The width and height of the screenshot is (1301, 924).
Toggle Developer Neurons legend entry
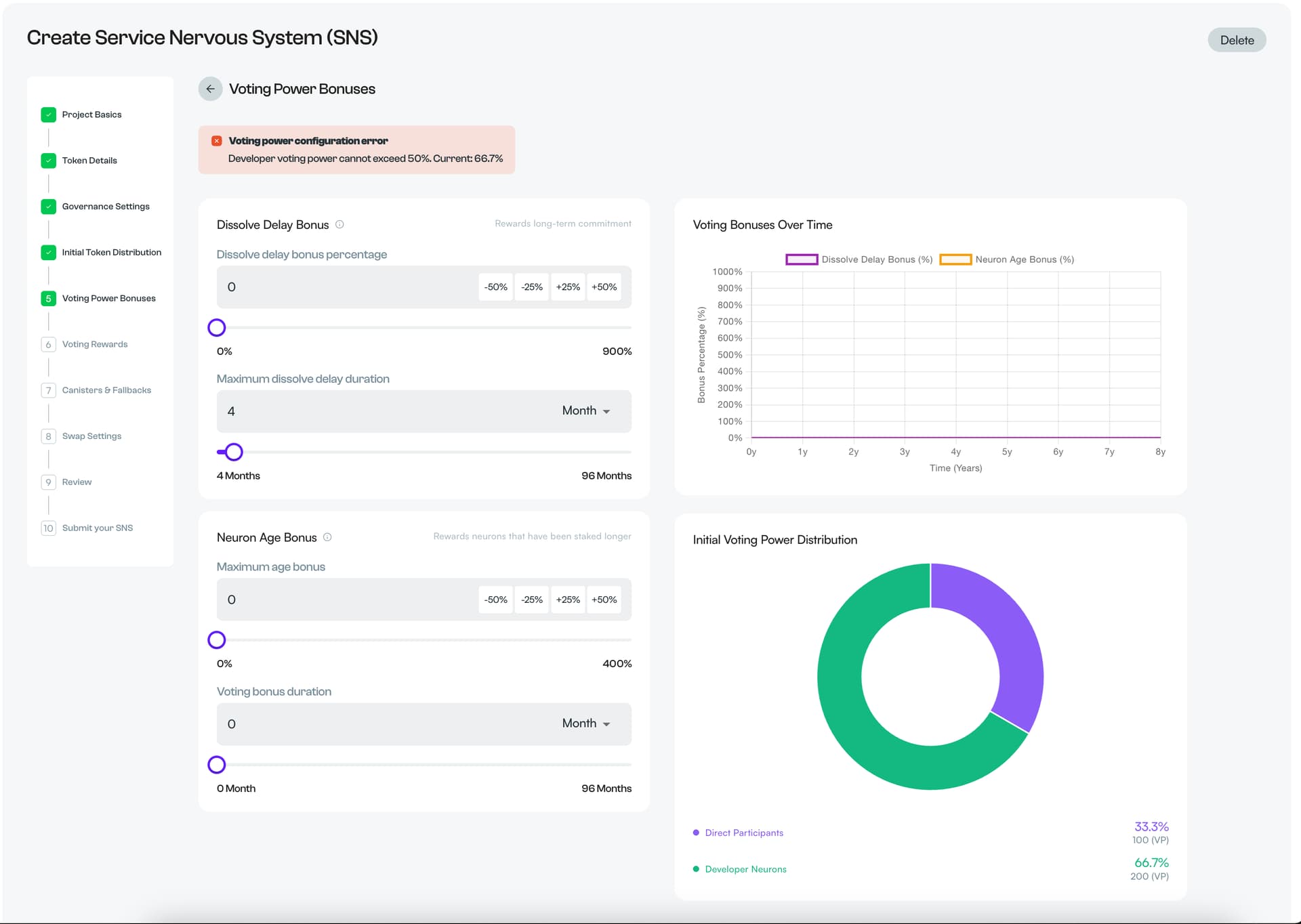[x=745, y=869]
